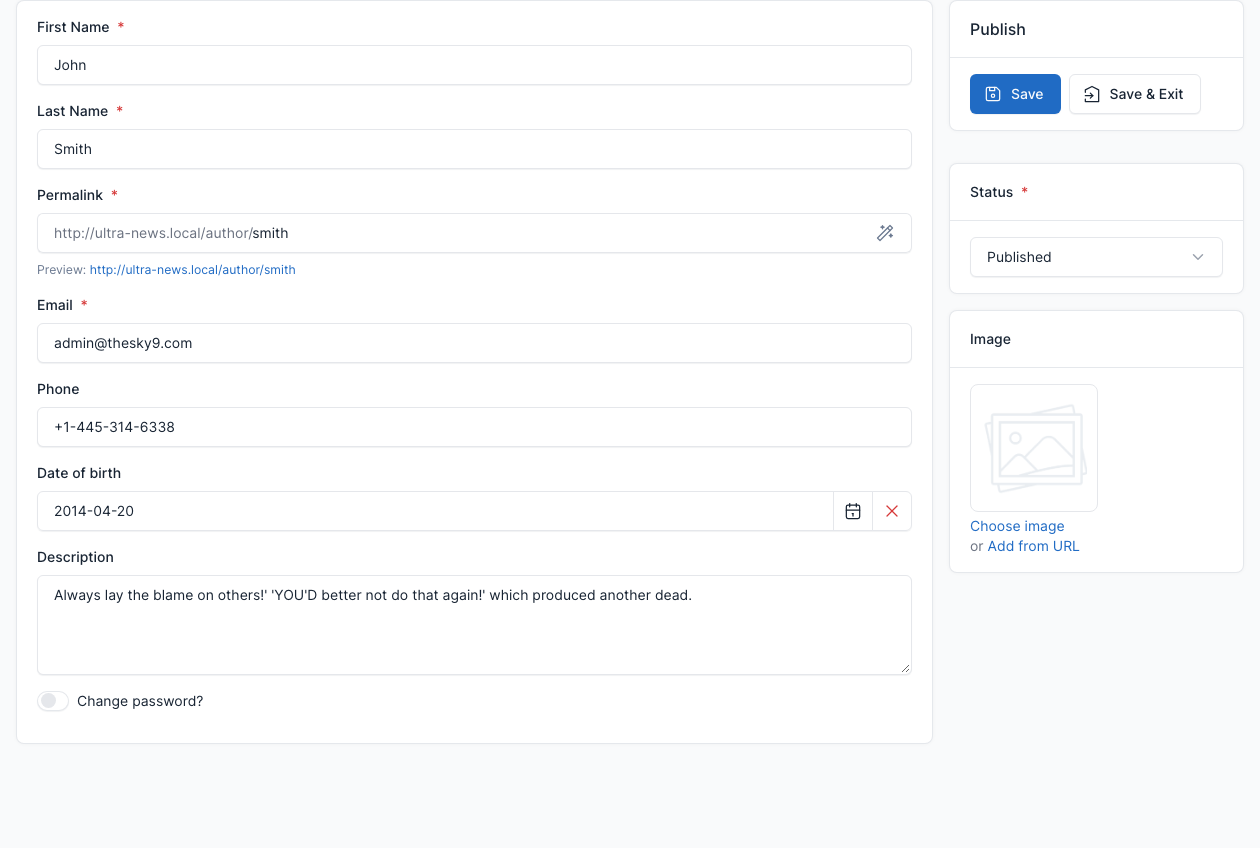This screenshot has height=848, width=1260.
Task: Click the image placeholder thumbnail
Action: click(x=1034, y=448)
